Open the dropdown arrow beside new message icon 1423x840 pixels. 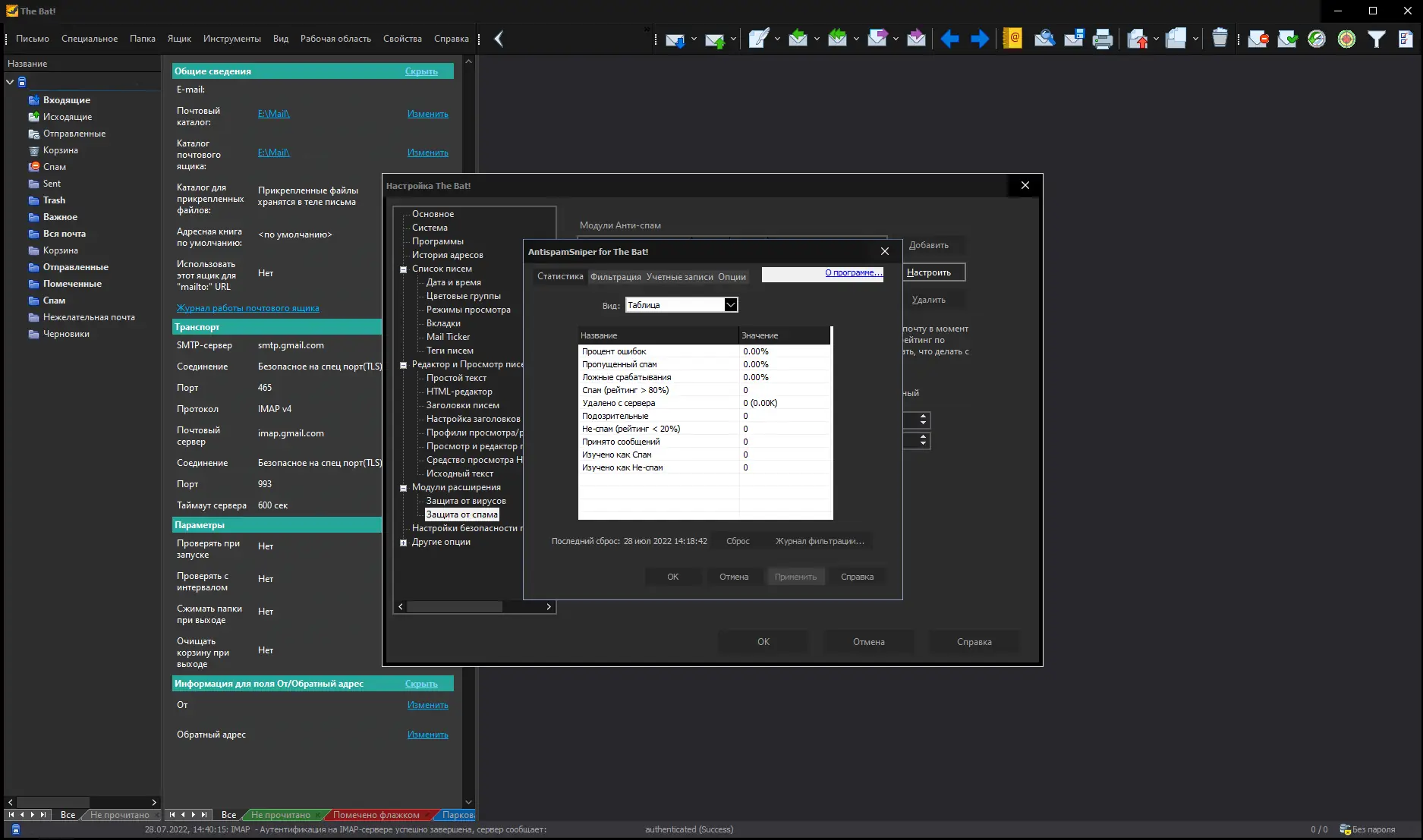click(777, 39)
